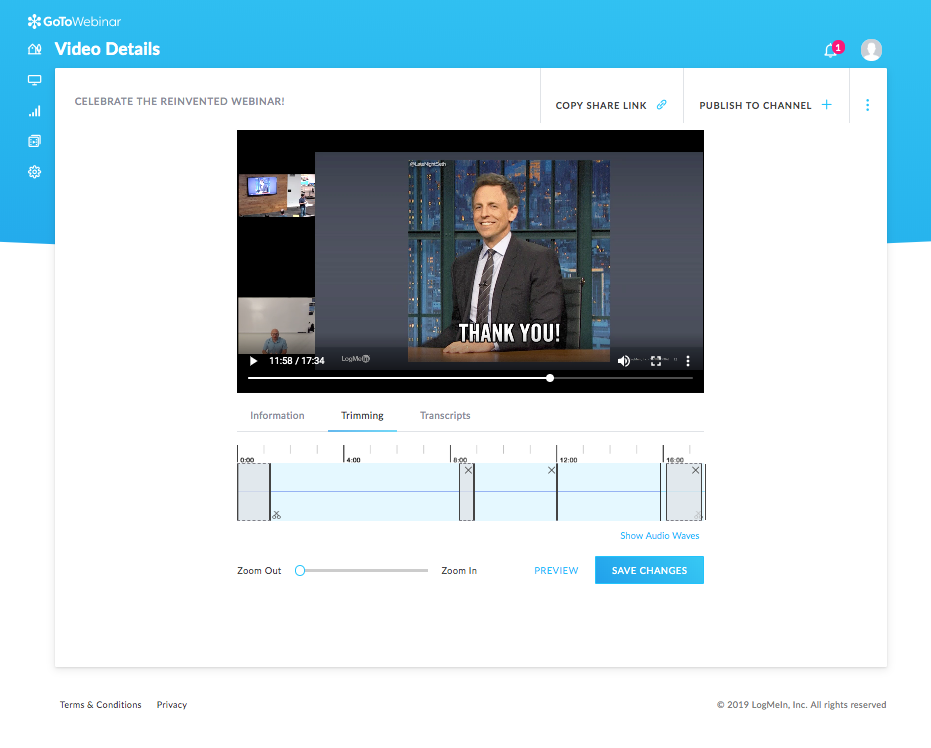The image size is (931, 748).
Task: Open Settings via the gear icon
Action: (34, 171)
